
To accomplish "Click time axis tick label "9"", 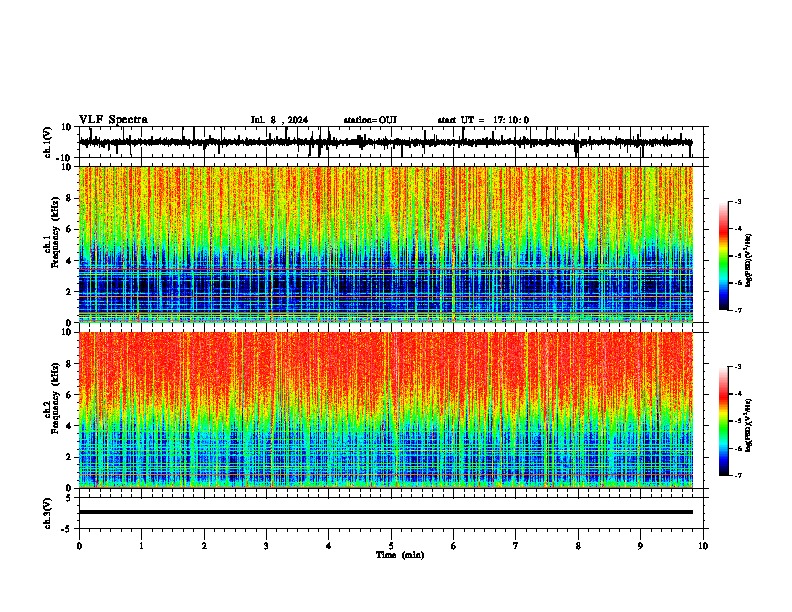I will tap(640, 546).
